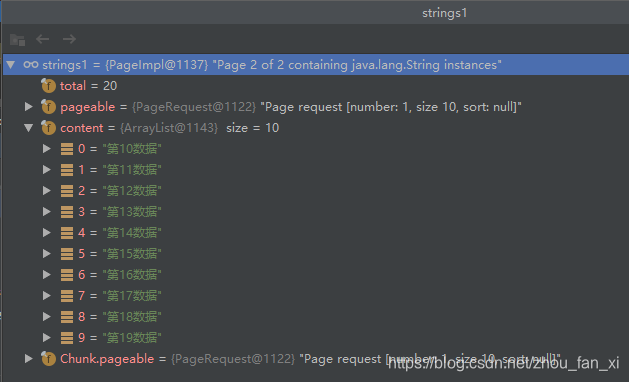Click the field icon next to total
The image size is (629, 382).
pos(48,85)
